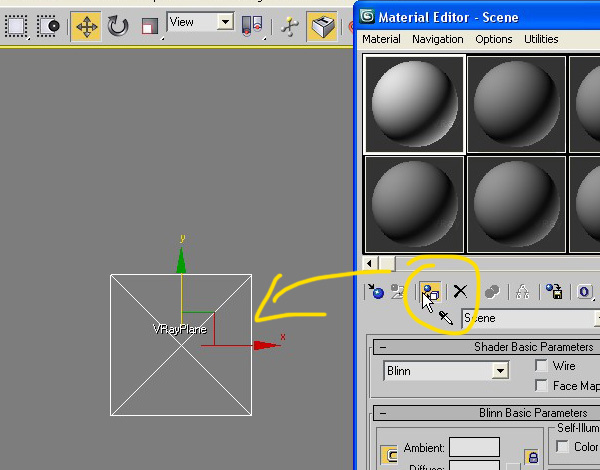Open the View coordinate system dropdown
600x470 pixels.
[x=224, y=21]
